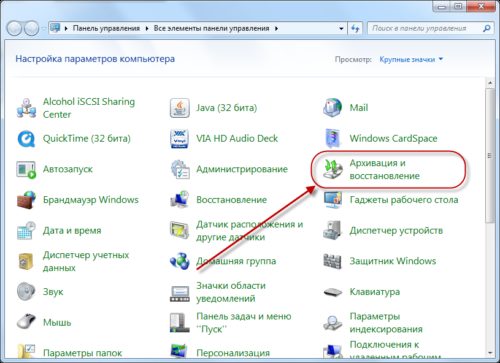Click Подключения к удаленным рабочим label
500x363 pixels.
pos(395,351)
